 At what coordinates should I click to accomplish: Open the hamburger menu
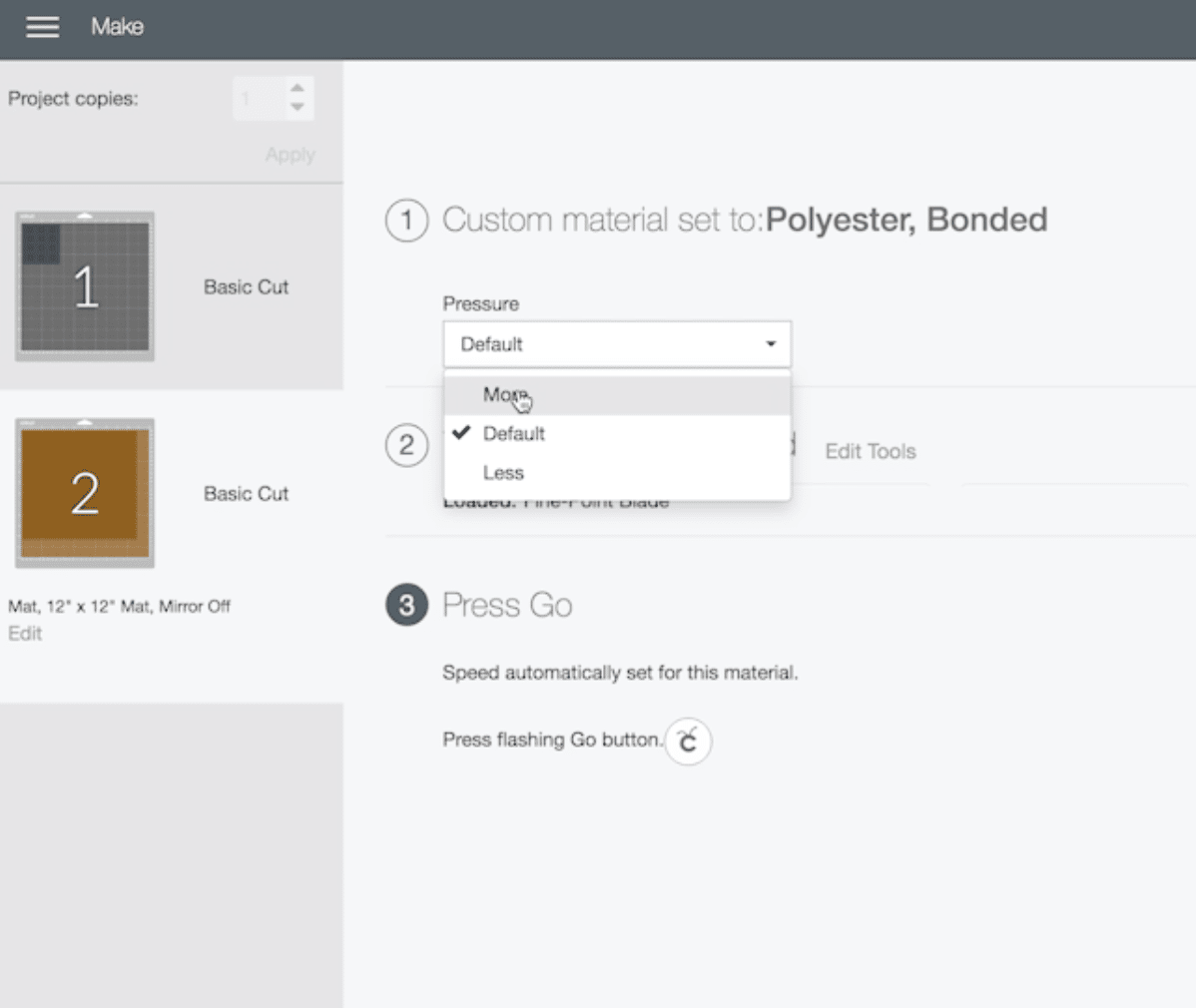(x=42, y=27)
